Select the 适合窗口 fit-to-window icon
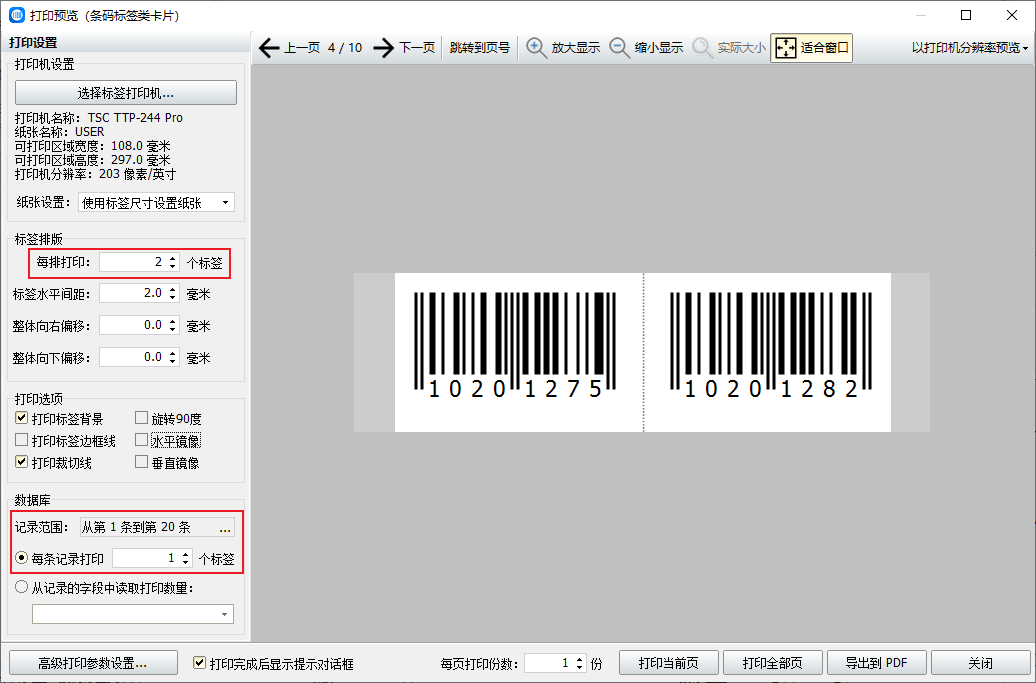The width and height of the screenshot is (1036, 683). [786, 48]
